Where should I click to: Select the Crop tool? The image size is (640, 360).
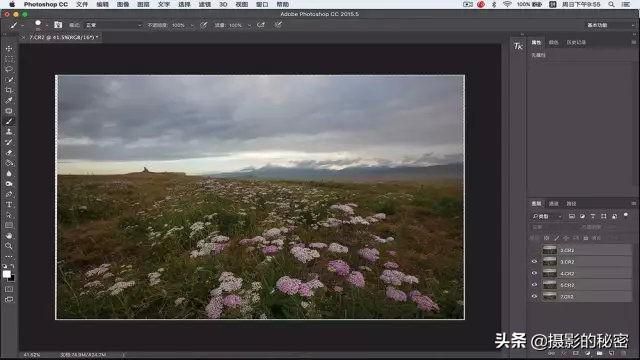[x=9, y=90]
